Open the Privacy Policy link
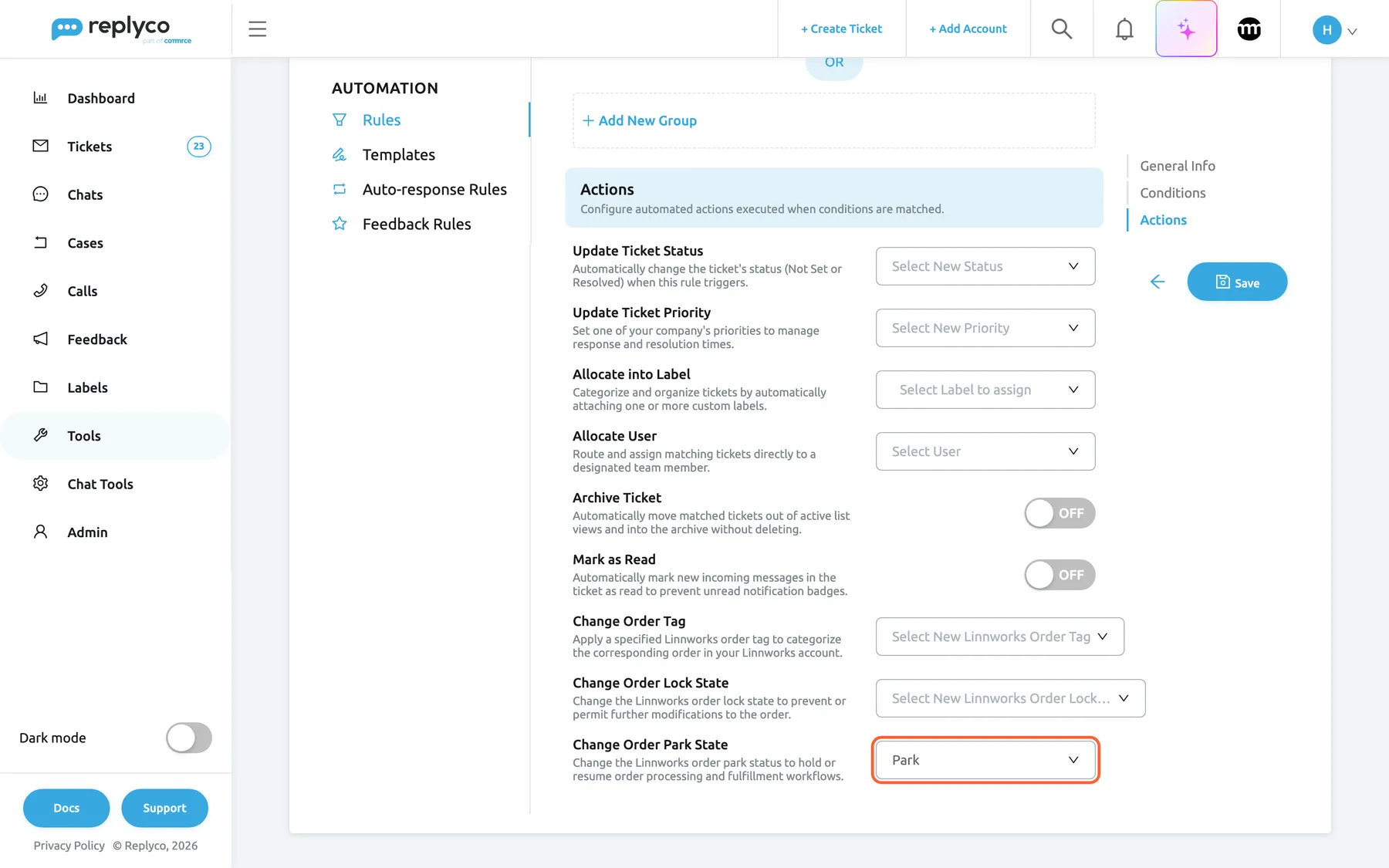Viewport: 1389px width, 868px height. (69, 846)
